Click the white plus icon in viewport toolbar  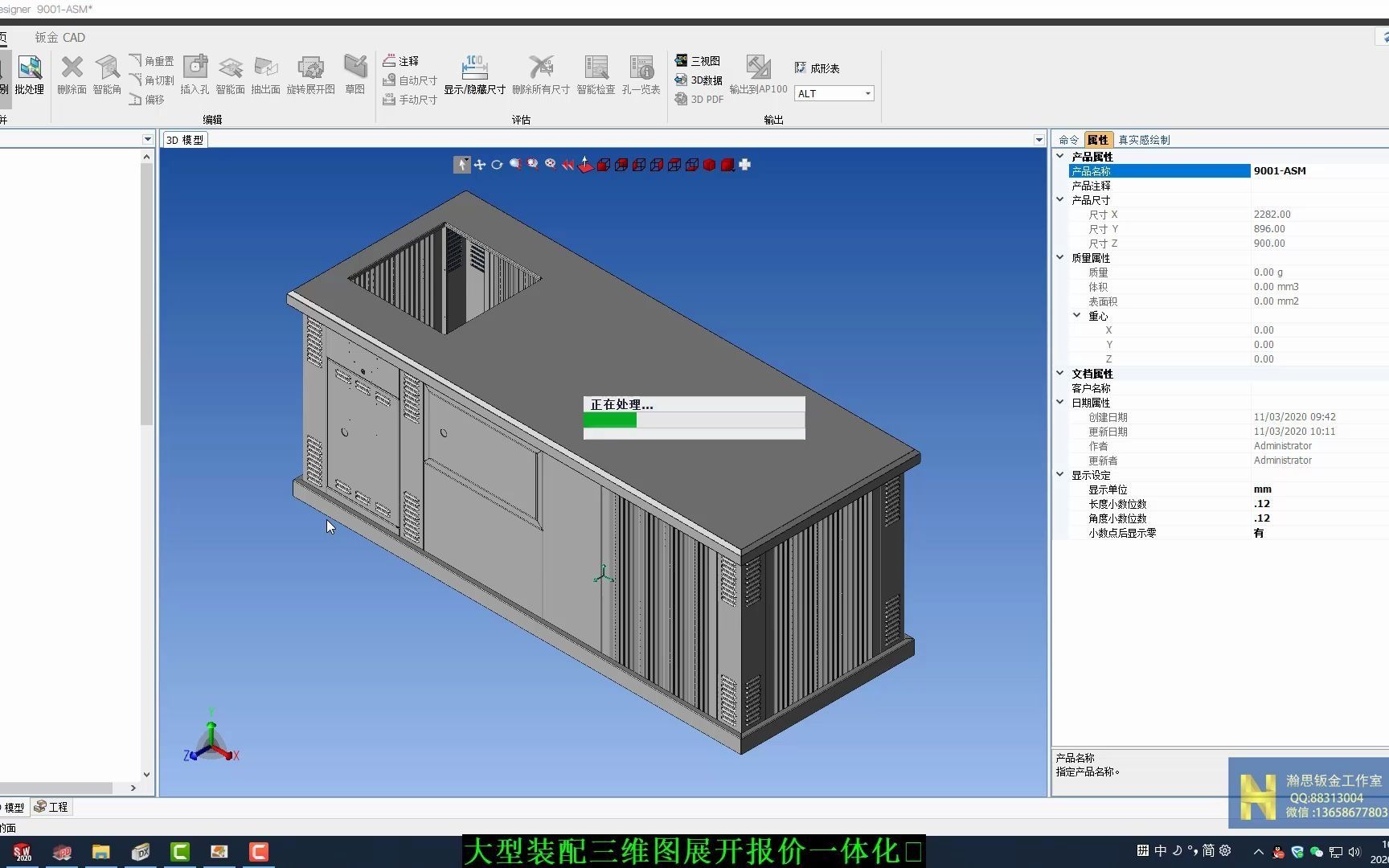coord(745,165)
